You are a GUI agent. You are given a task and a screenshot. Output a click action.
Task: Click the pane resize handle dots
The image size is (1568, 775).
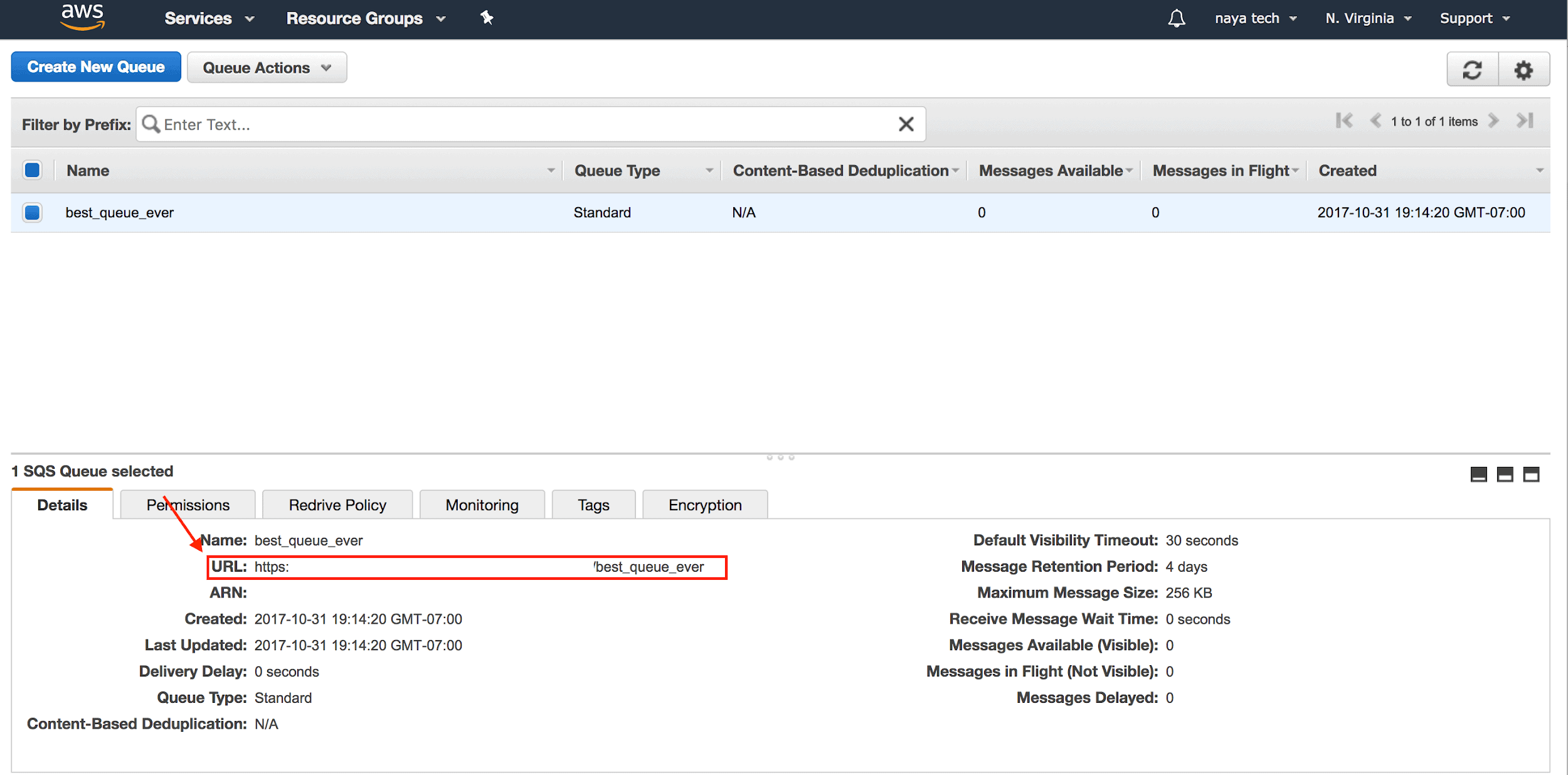(x=780, y=457)
